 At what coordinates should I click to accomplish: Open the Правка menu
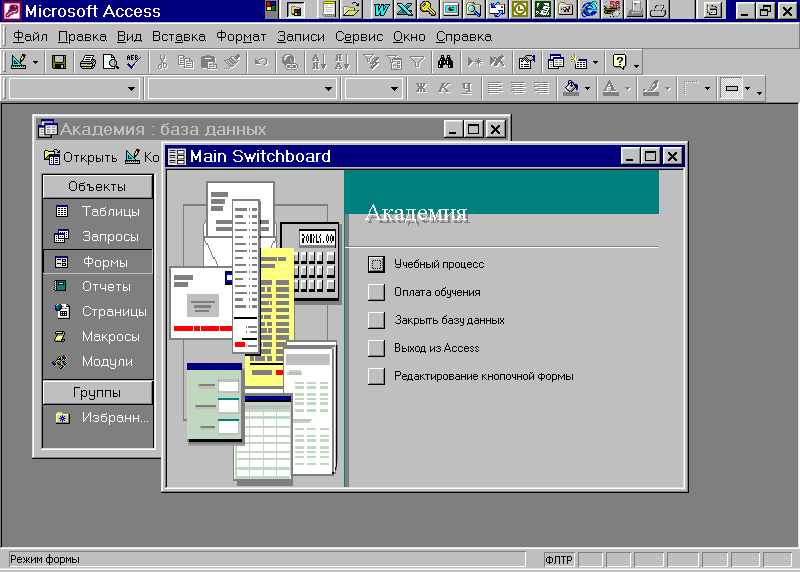click(x=82, y=37)
